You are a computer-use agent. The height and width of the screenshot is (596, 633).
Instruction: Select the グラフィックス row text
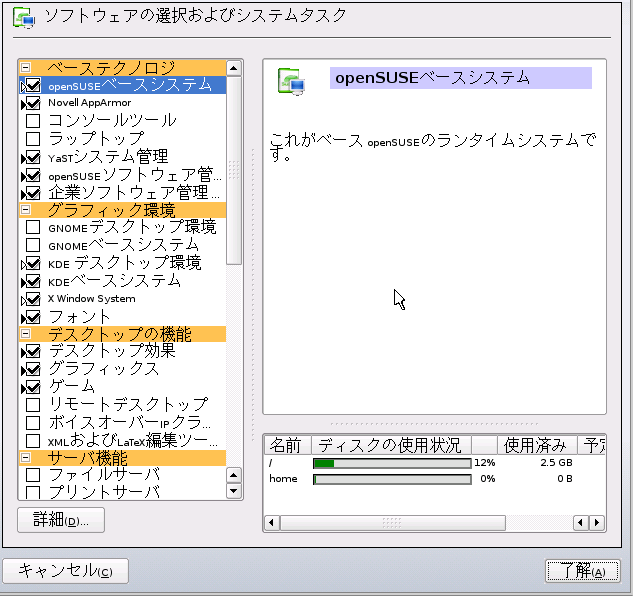tap(104, 369)
